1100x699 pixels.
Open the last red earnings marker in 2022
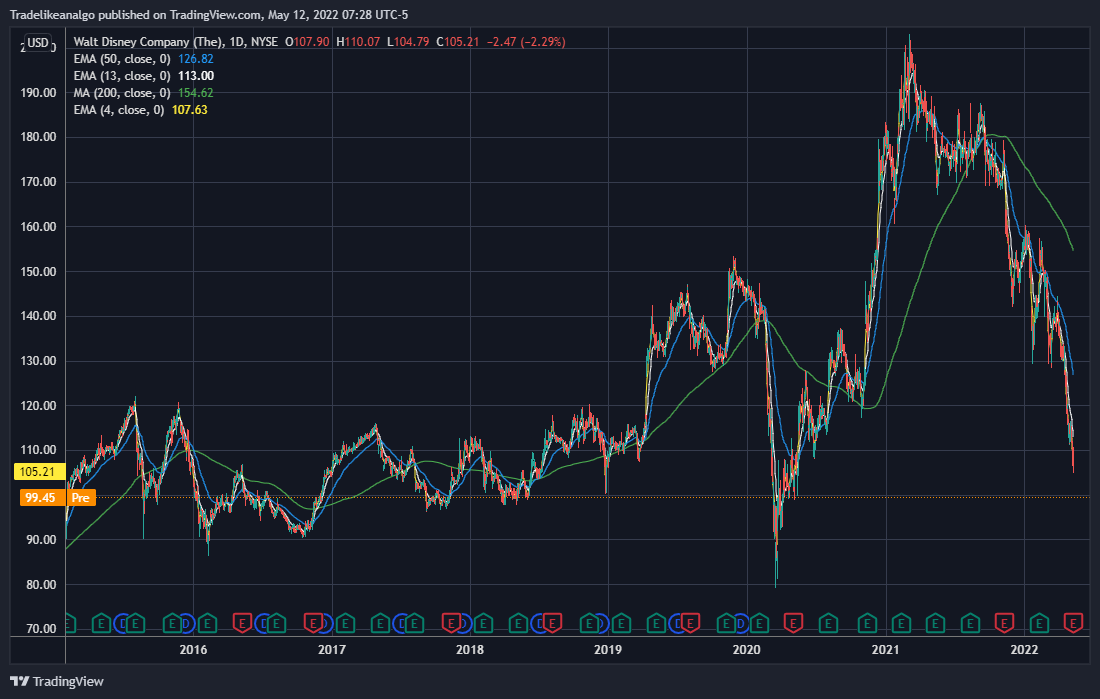click(x=1073, y=623)
